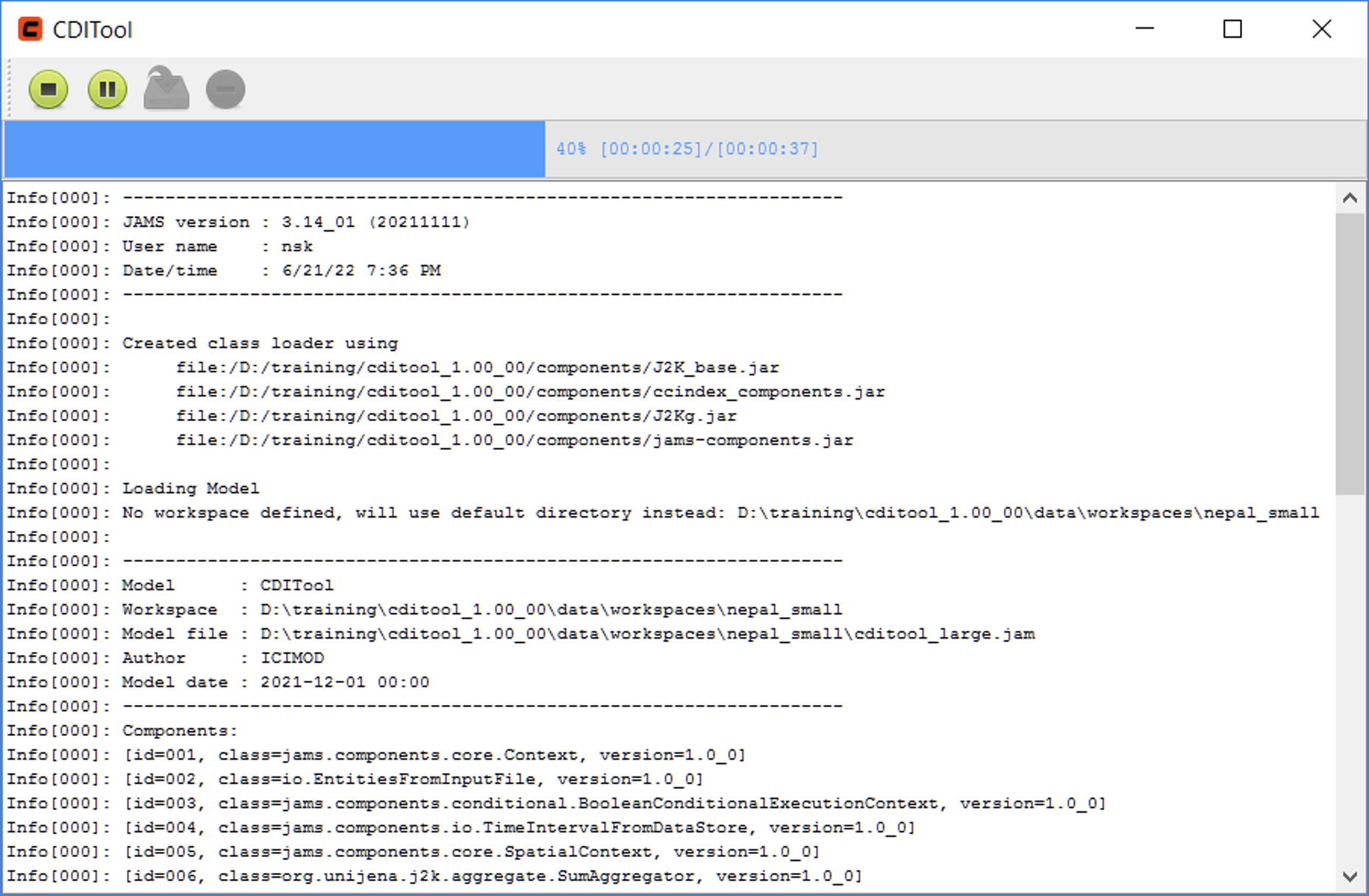
Task: Minimize the CDITool window
Action: coord(1144,29)
